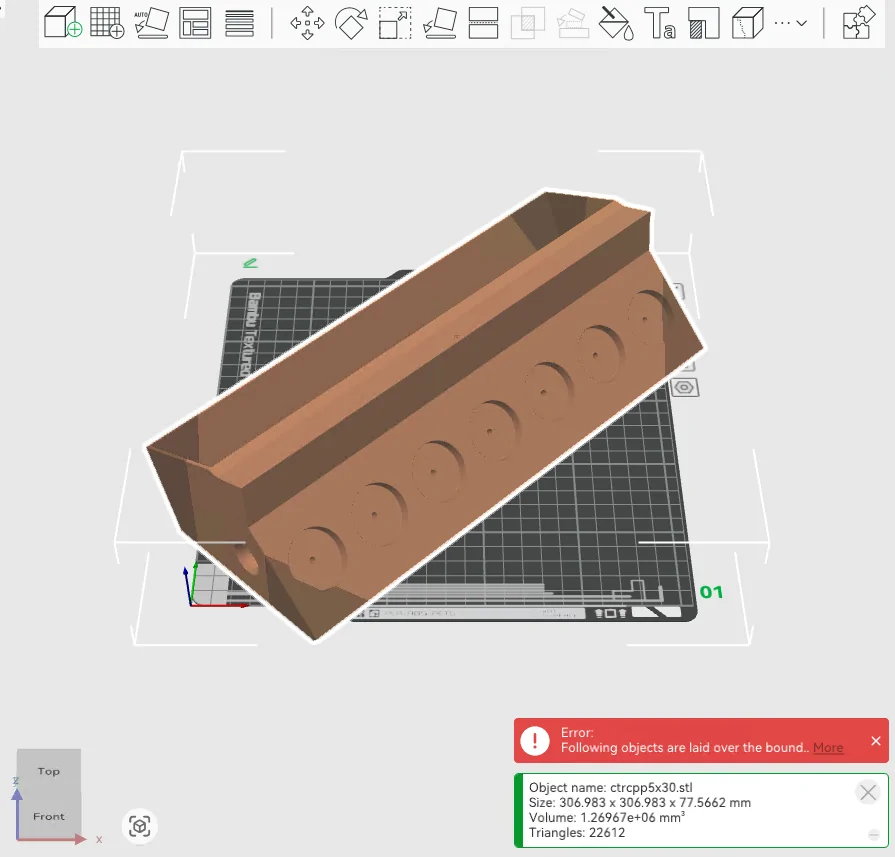The width and height of the screenshot is (895, 857).
Task: Click the Top face of view cube
Action: tap(49, 771)
